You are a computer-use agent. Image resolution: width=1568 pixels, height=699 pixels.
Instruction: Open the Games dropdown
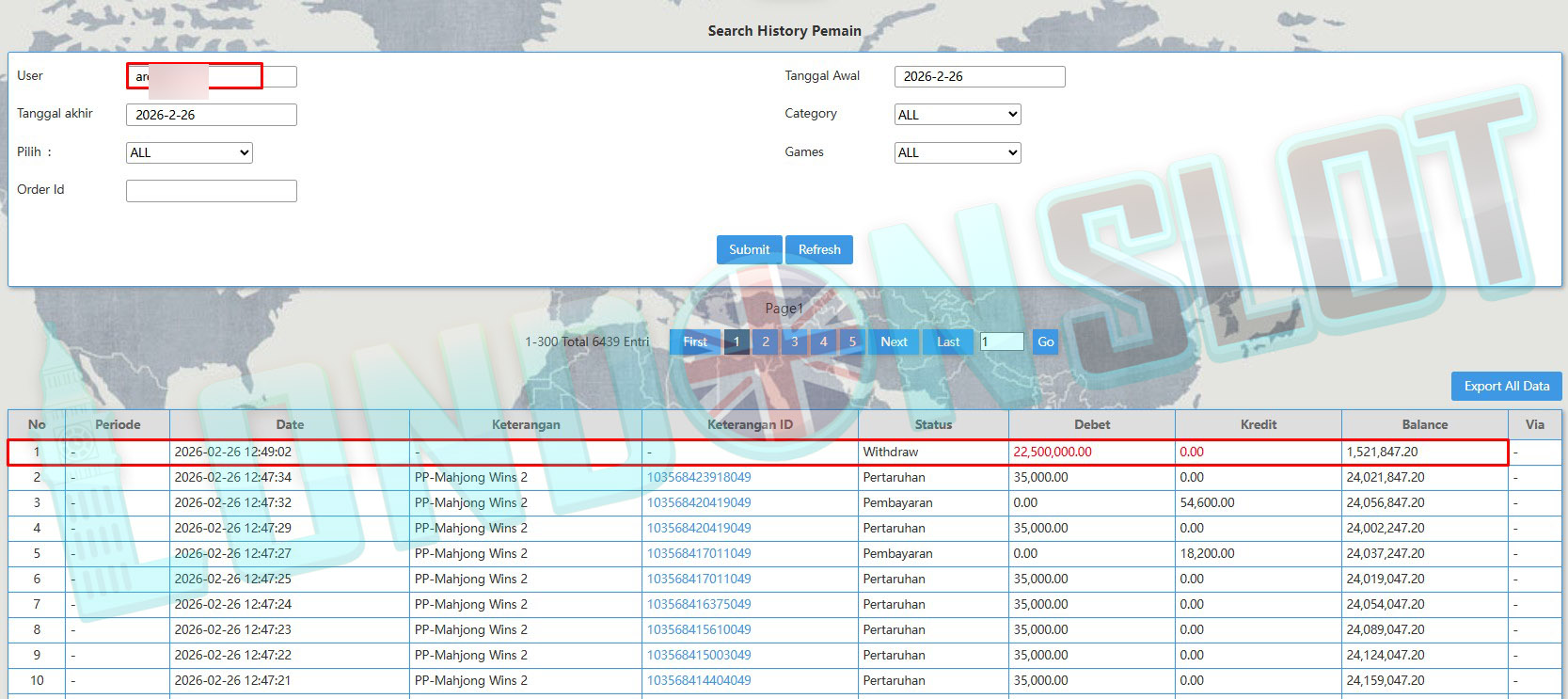(x=957, y=152)
